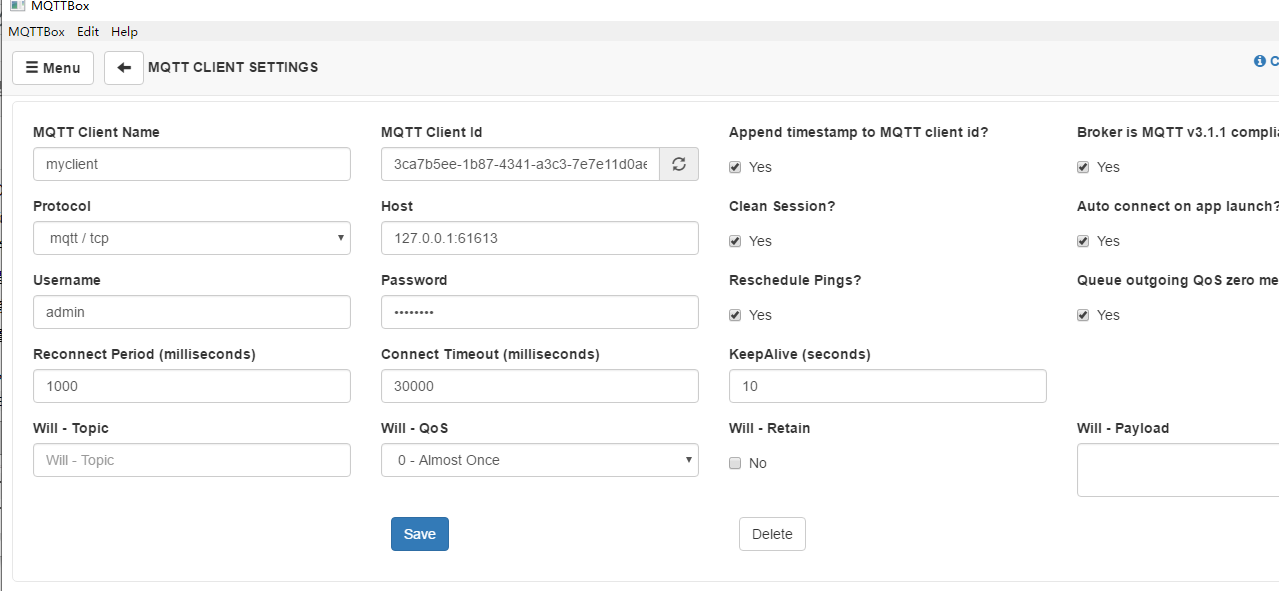Open the Protocol dropdown
Screen dimensions: 1279x591
coord(191,238)
